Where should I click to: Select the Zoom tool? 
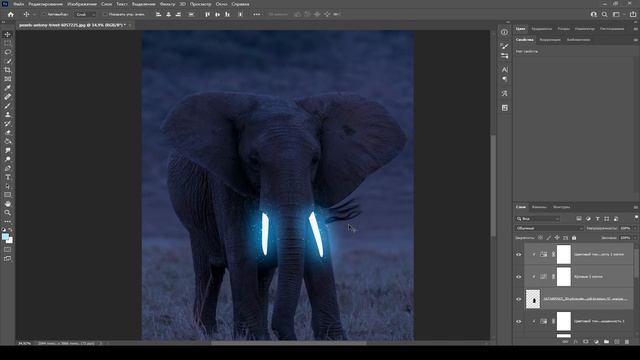(x=7, y=213)
